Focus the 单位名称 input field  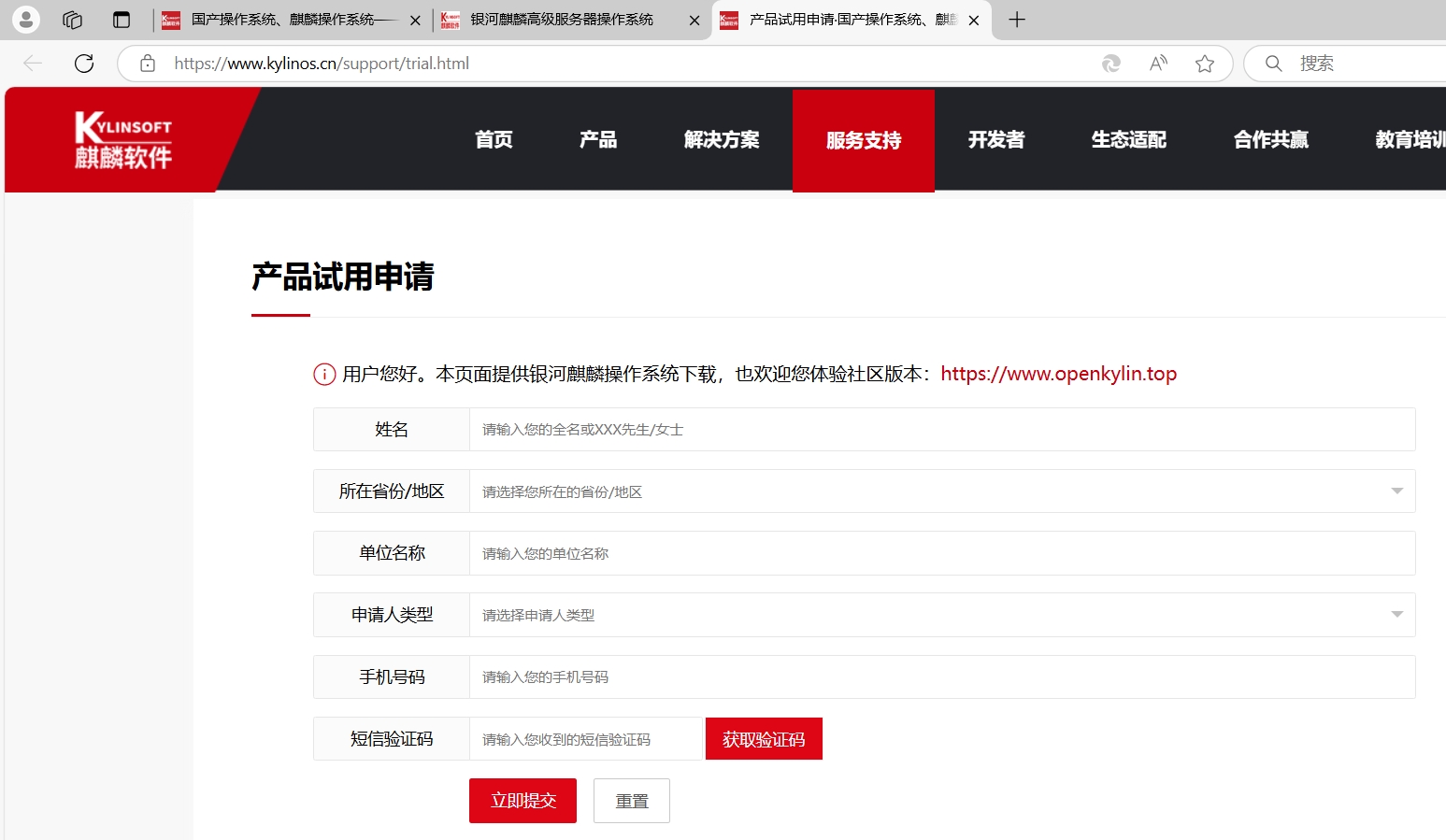pyautogui.click(x=942, y=553)
